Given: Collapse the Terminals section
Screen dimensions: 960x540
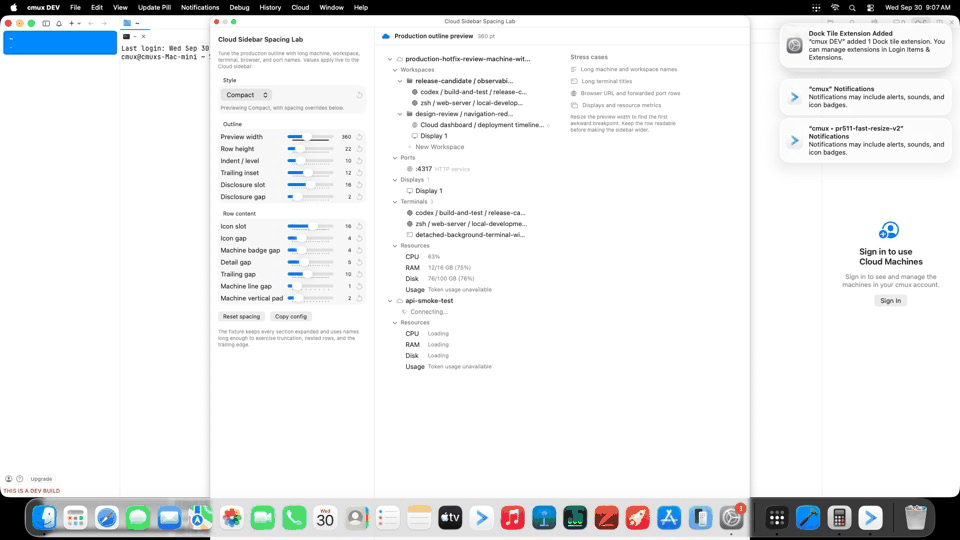Looking at the screenshot, I should pos(395,202).
